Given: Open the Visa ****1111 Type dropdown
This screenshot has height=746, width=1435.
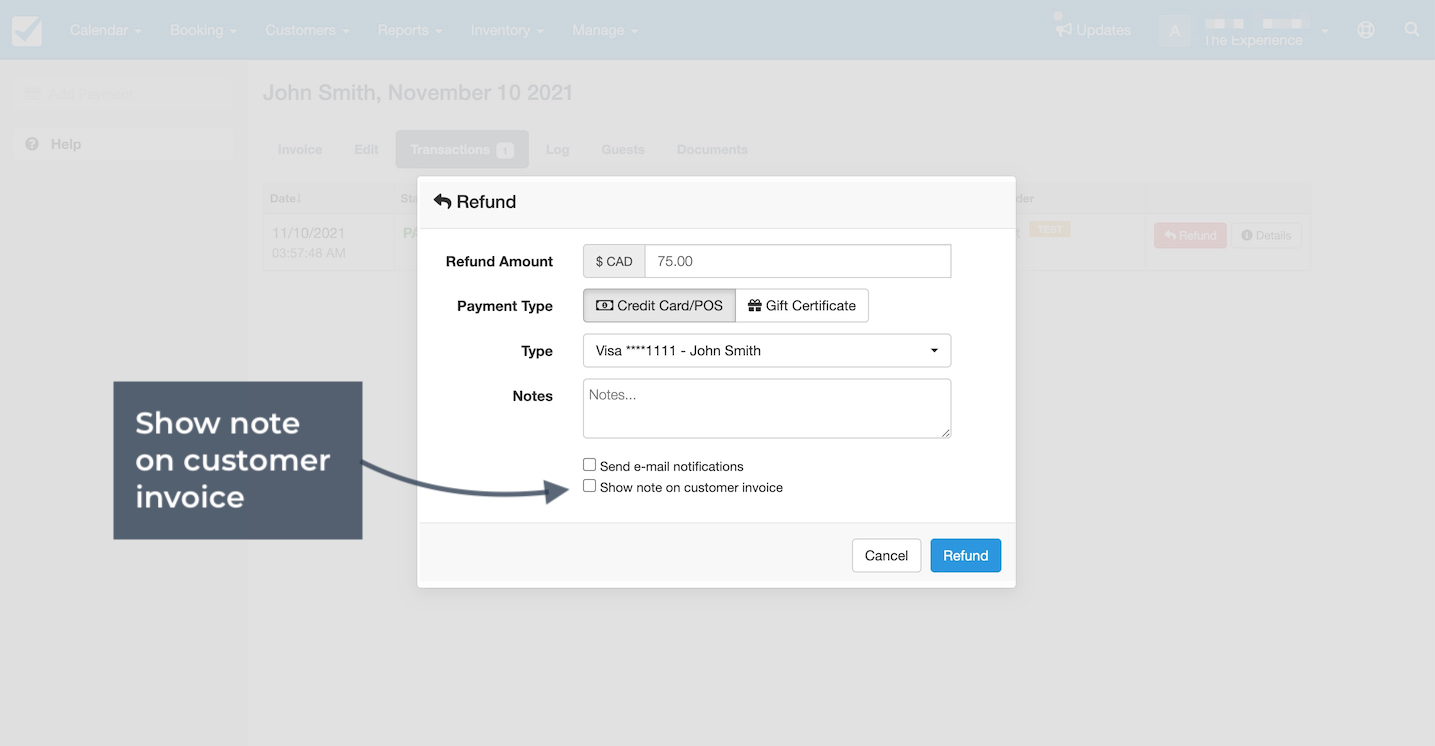Looking at the screenshot, I should [x=767, y=351].
